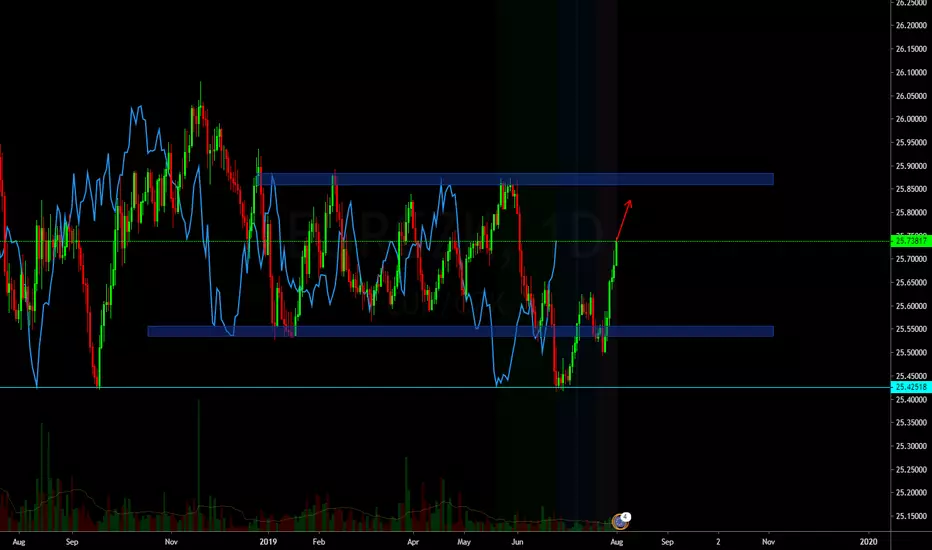Click the 2020 label on time axis

point(868,542)
